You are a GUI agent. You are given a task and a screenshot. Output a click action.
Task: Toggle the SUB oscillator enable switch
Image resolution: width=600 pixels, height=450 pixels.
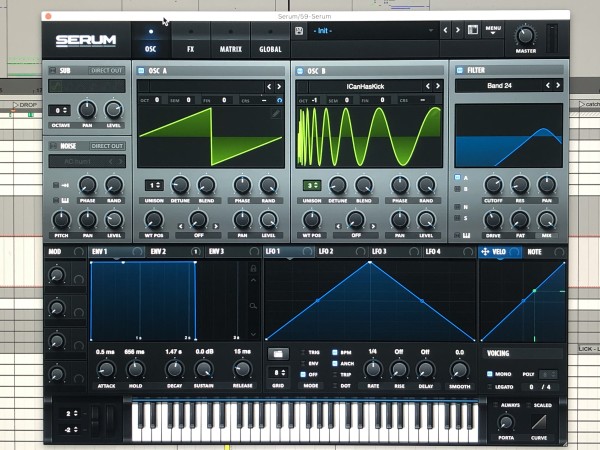52,71
